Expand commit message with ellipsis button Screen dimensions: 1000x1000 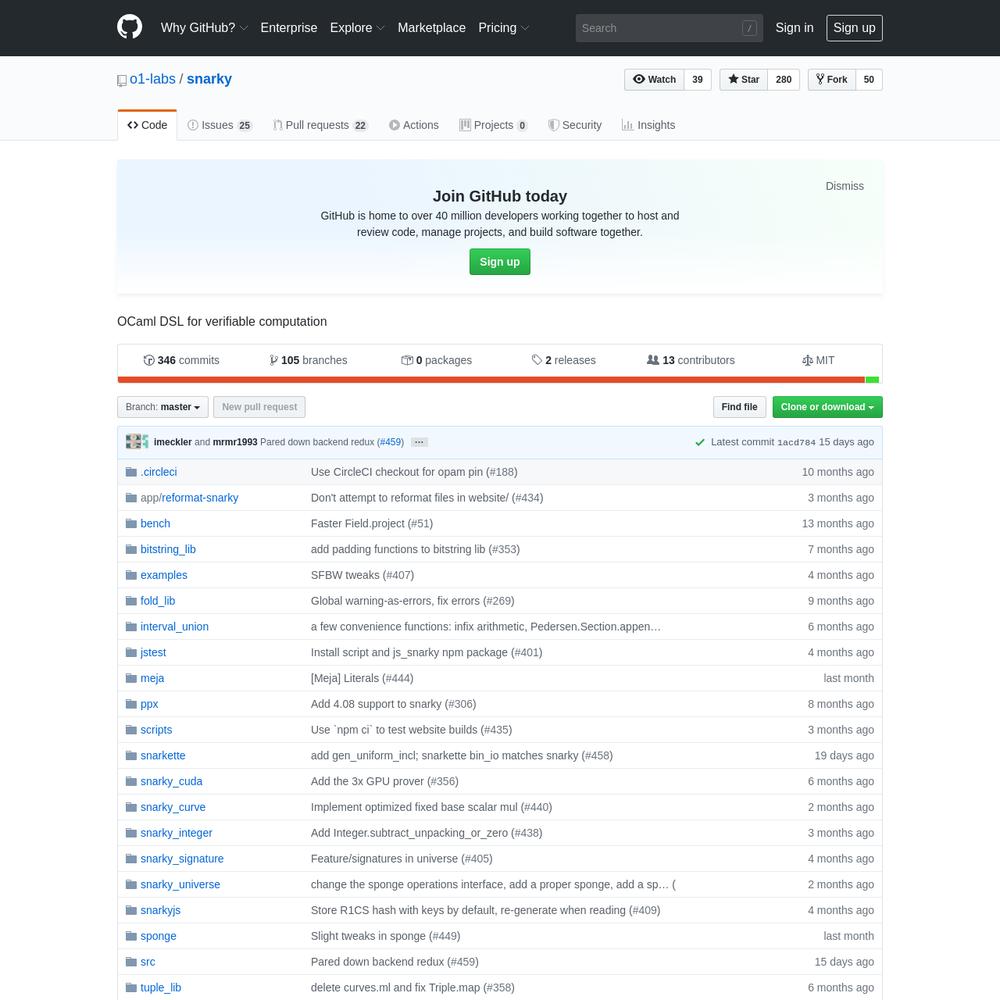419,442
